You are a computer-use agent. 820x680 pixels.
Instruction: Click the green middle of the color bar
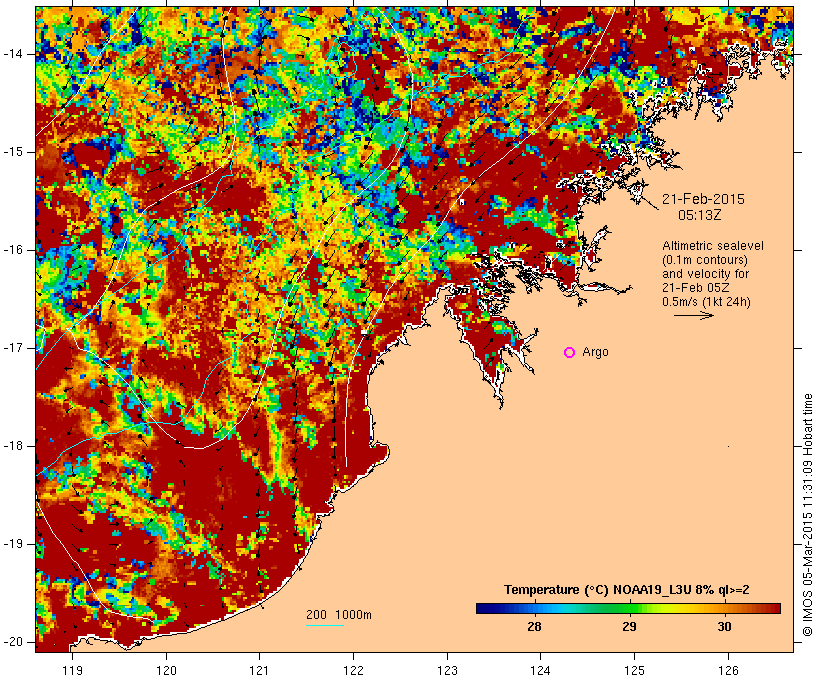tap(628, 608)
